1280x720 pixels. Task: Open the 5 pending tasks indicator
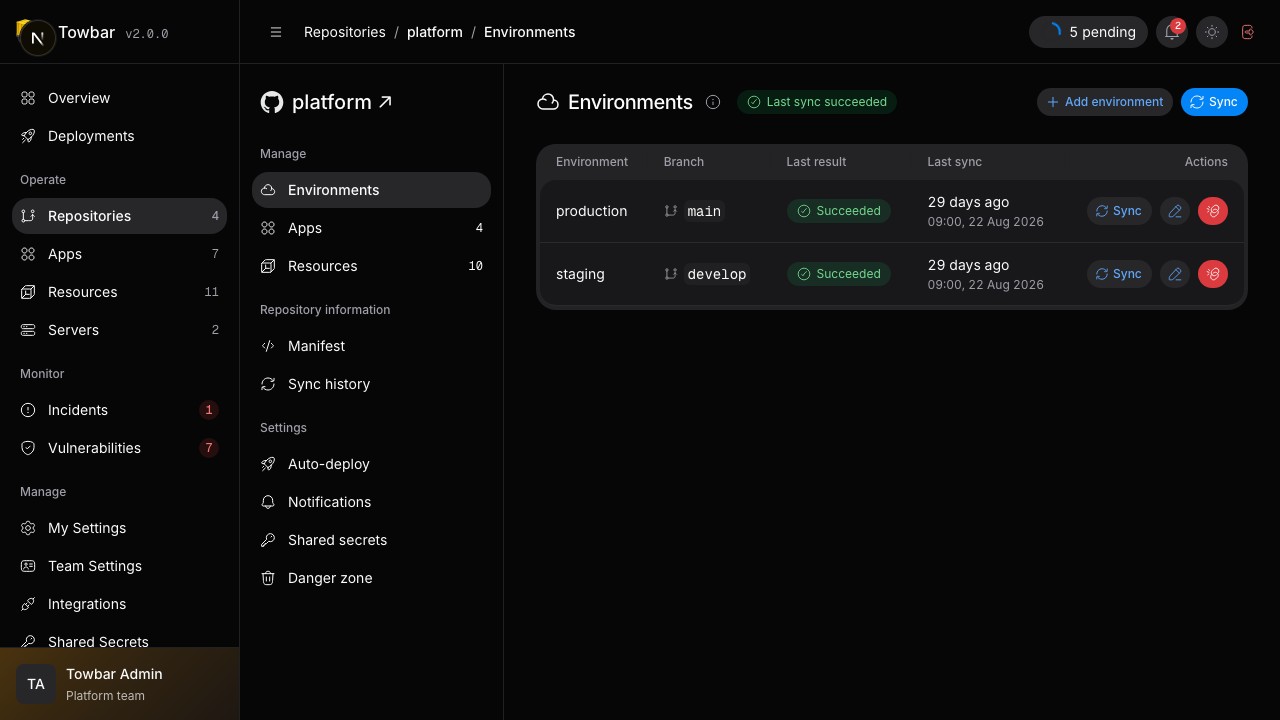tap(1088, 32)
